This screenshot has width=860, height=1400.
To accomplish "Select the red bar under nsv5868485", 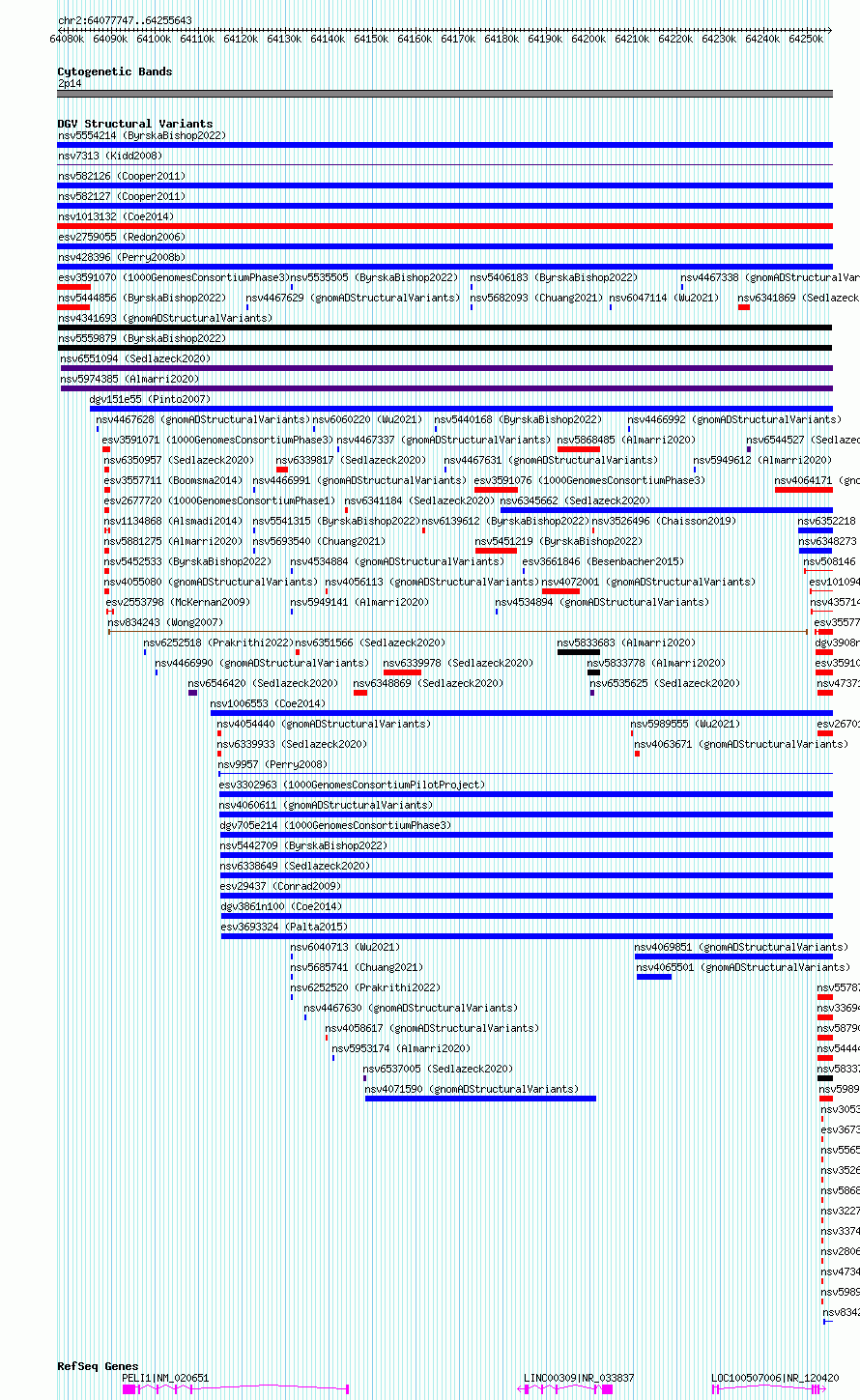I will point(579,449).
